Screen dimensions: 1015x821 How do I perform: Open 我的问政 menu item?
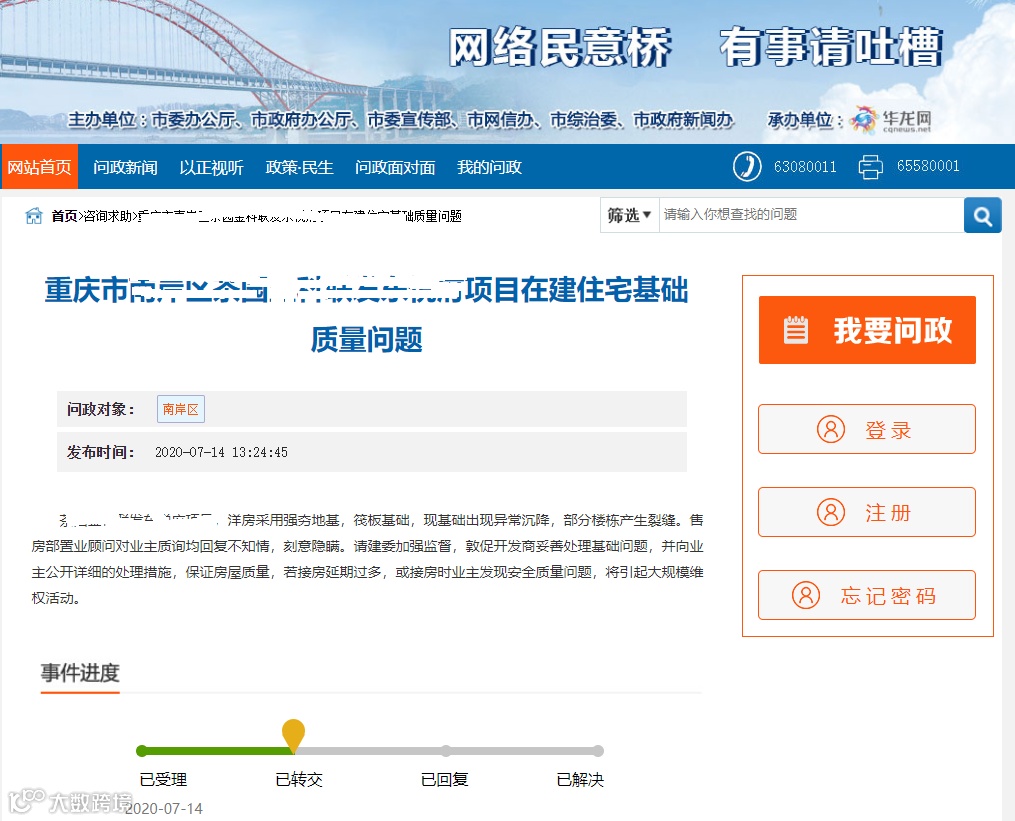tap(489, 168)
